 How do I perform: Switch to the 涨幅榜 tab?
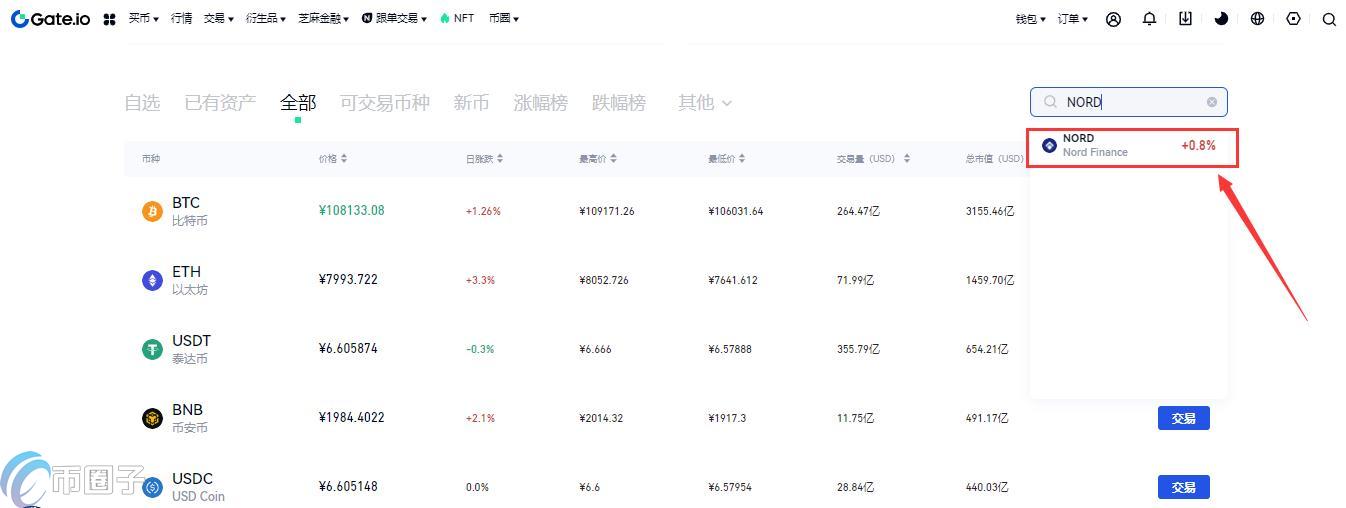pyautogui.click(x=540, y=102)
